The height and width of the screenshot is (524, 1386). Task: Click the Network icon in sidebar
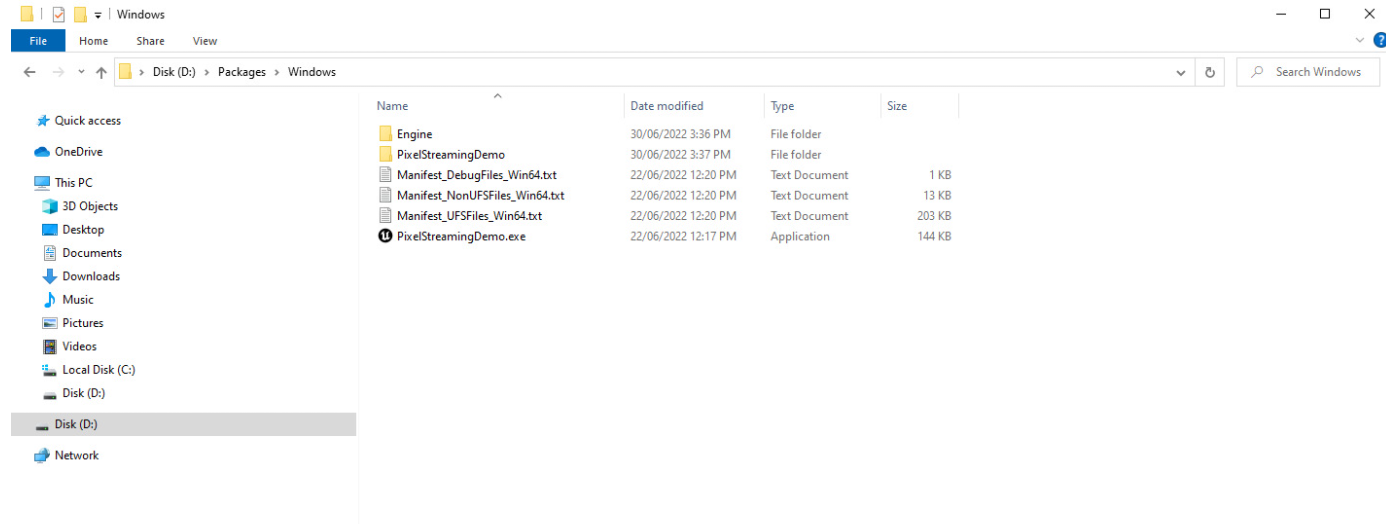pyautogui.click(x=42, y=456)
